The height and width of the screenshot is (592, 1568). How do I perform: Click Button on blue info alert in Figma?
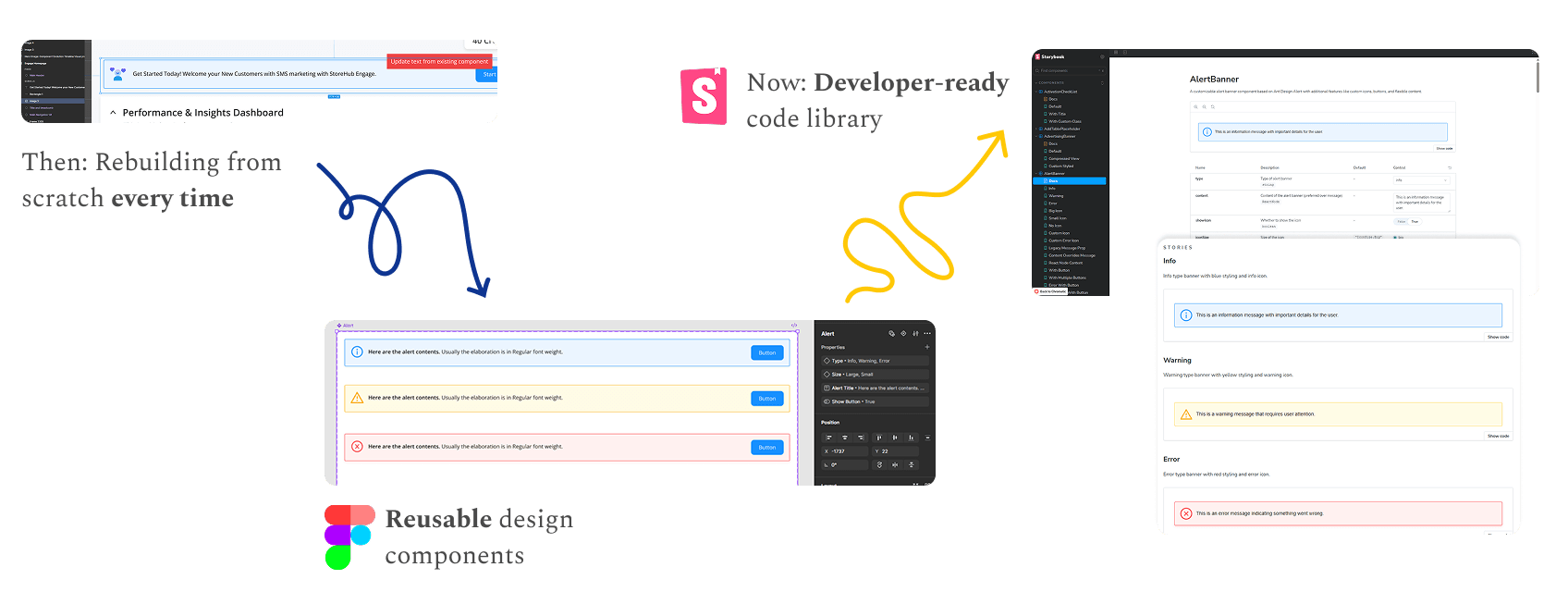click(x=767, y=352)
